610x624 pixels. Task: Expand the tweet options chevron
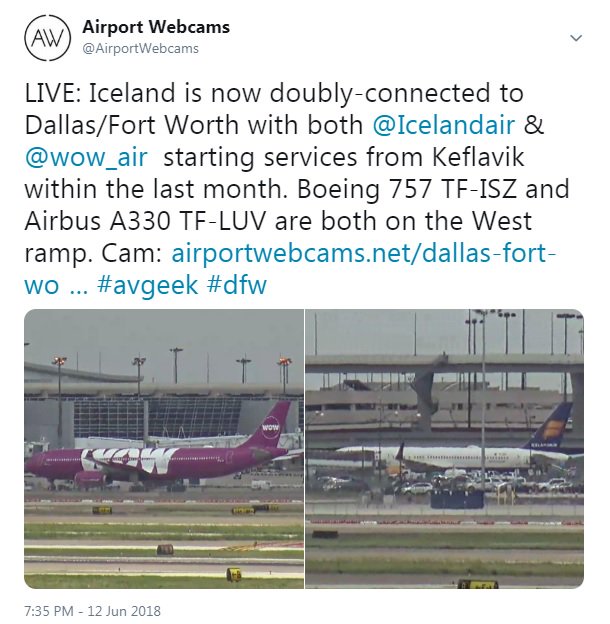coord(576,38)
